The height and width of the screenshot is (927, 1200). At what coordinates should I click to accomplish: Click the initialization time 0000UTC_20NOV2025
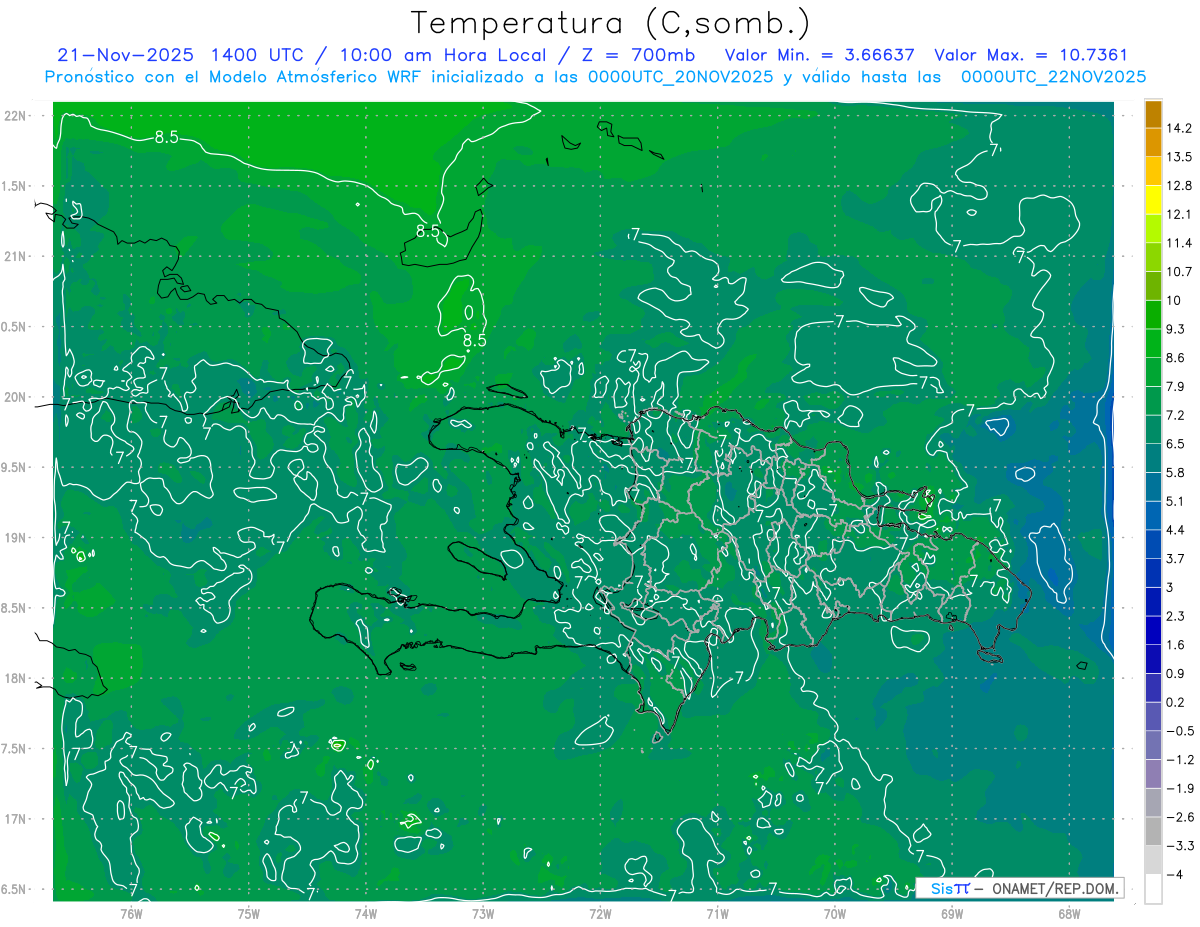[x=680, y=77]
